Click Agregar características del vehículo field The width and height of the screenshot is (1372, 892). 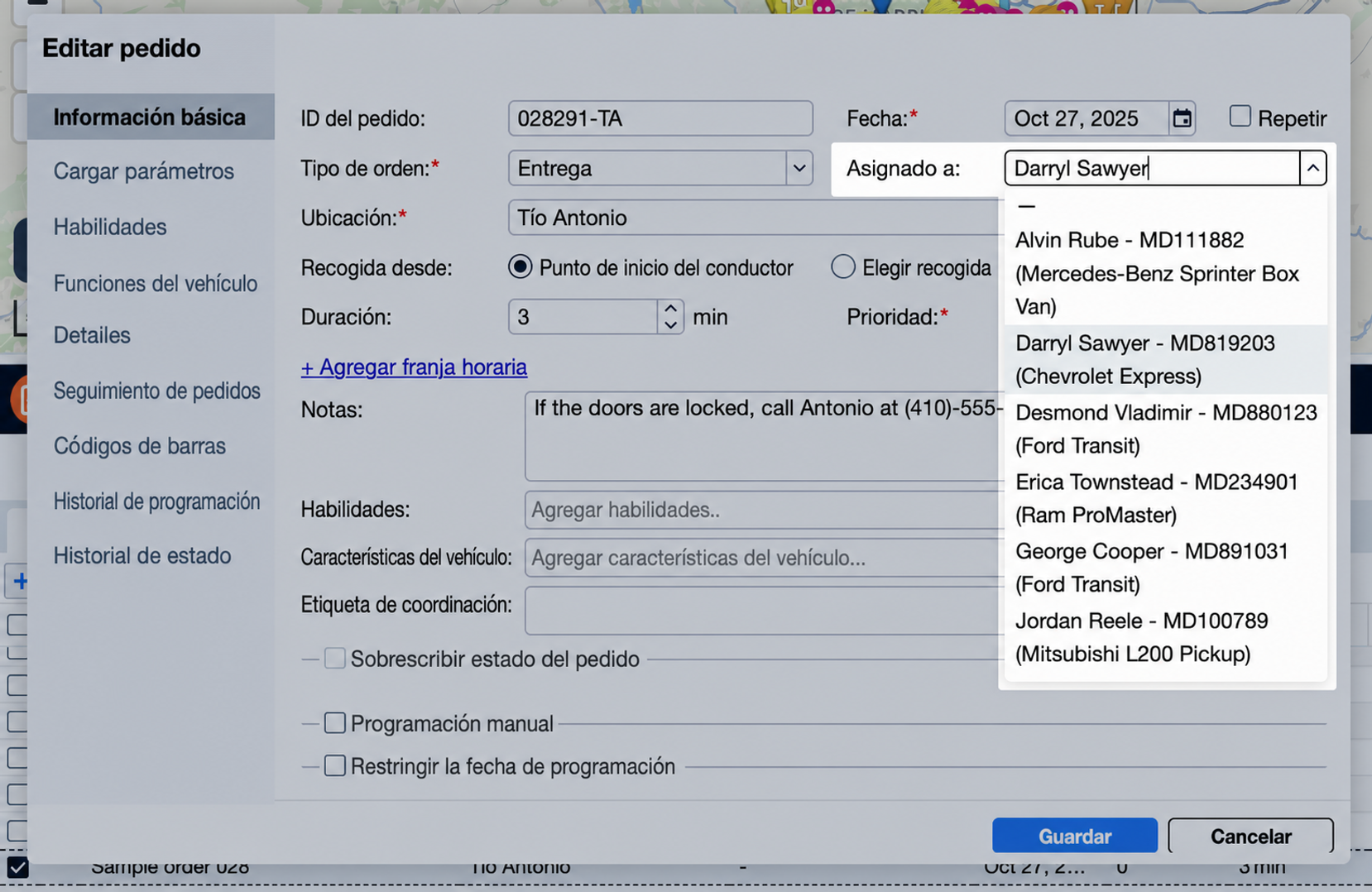763,558
